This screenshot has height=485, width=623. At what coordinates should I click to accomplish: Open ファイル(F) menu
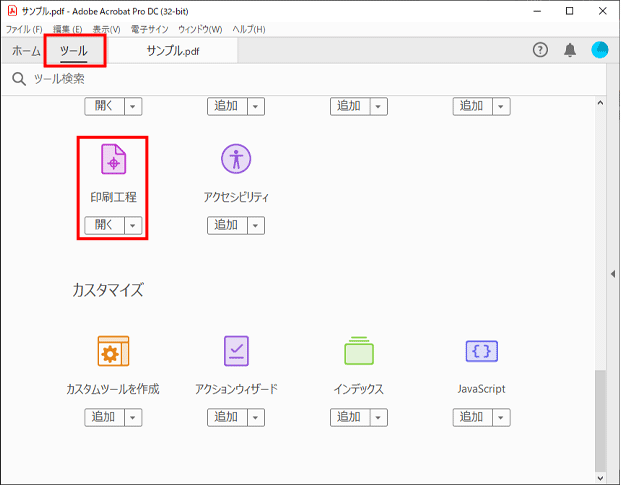coord(24,29)
